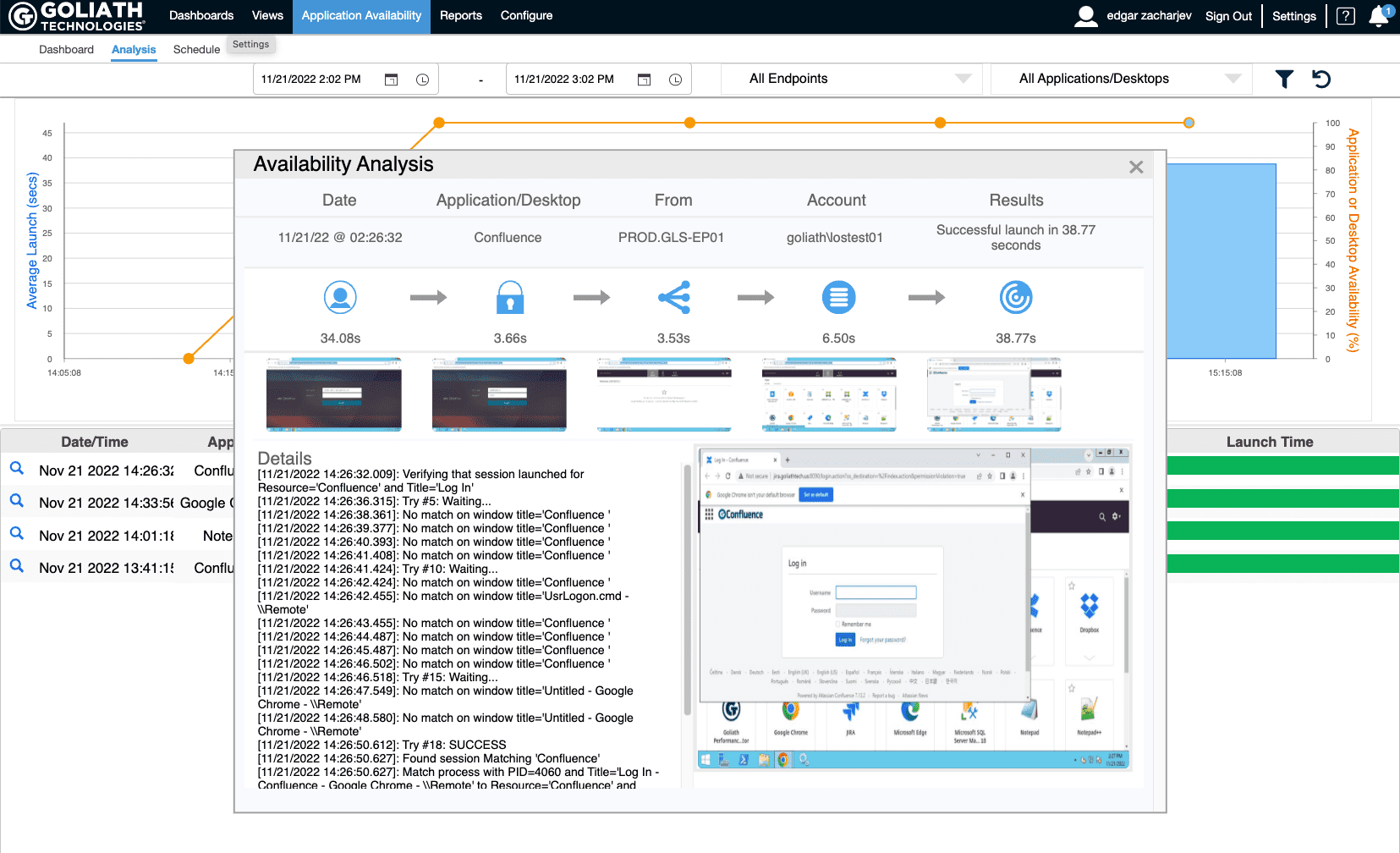The image size is (1400, 853).
Task: Click magnifier for Nov 21 2022 13:41:15 row
Action: tap(16, 565)
